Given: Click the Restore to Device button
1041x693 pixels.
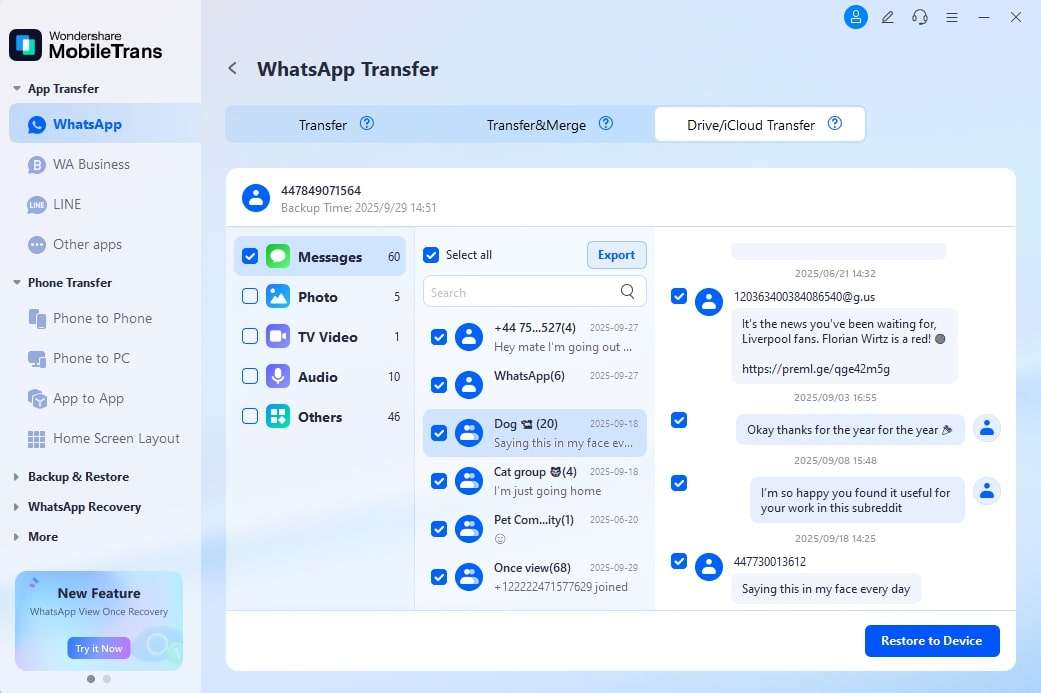Looking at the screenshot, I should pyautogui.click(x=931, y=640).
